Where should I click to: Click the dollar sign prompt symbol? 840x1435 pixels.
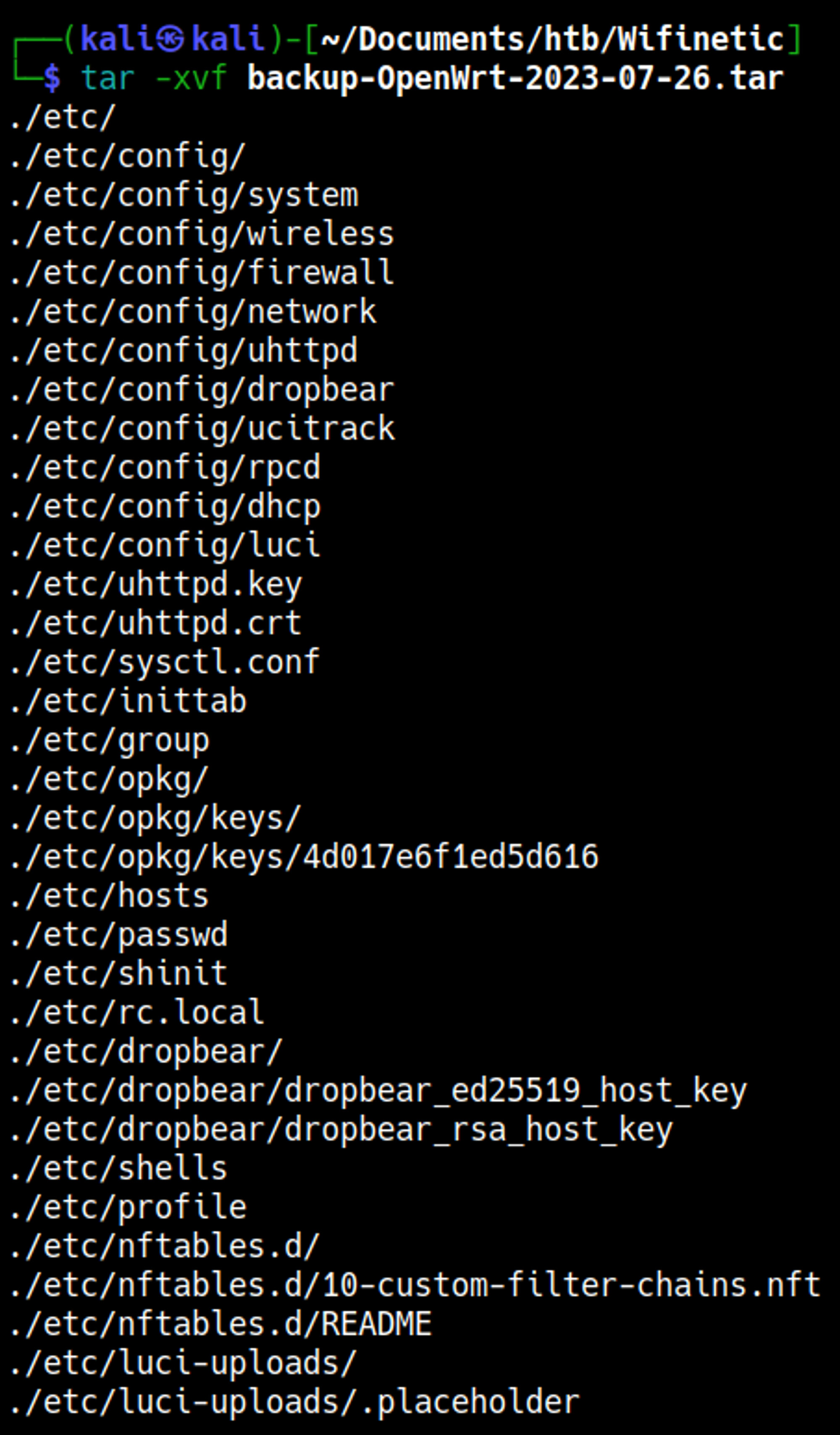click(52, 77)
